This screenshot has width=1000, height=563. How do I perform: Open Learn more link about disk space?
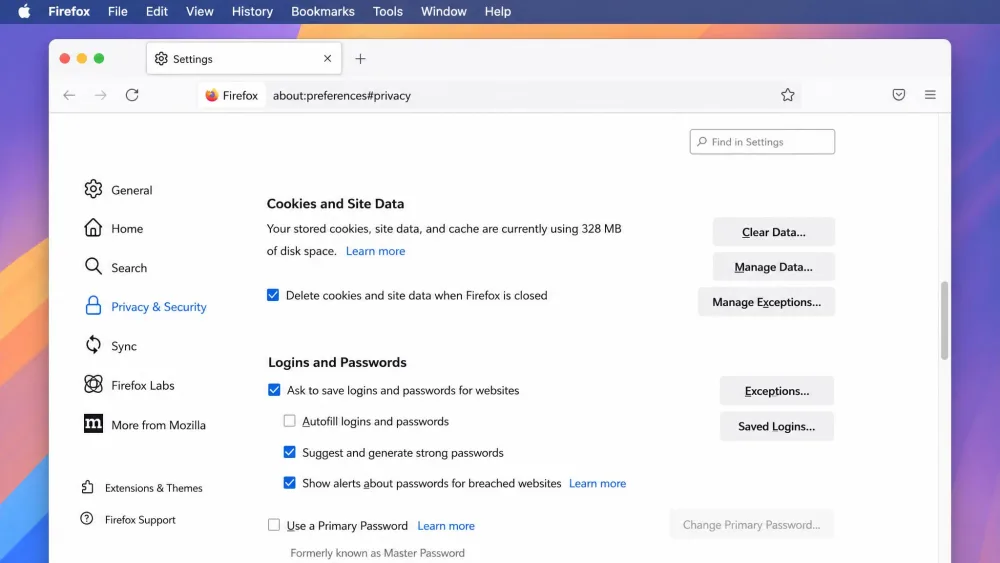tap(375, 251)
